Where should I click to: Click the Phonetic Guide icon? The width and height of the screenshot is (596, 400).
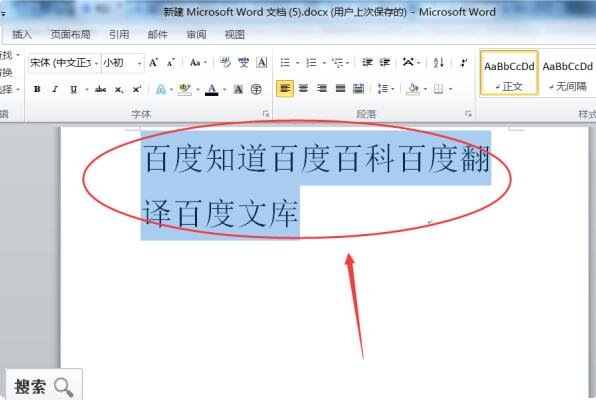click(244, 63)
